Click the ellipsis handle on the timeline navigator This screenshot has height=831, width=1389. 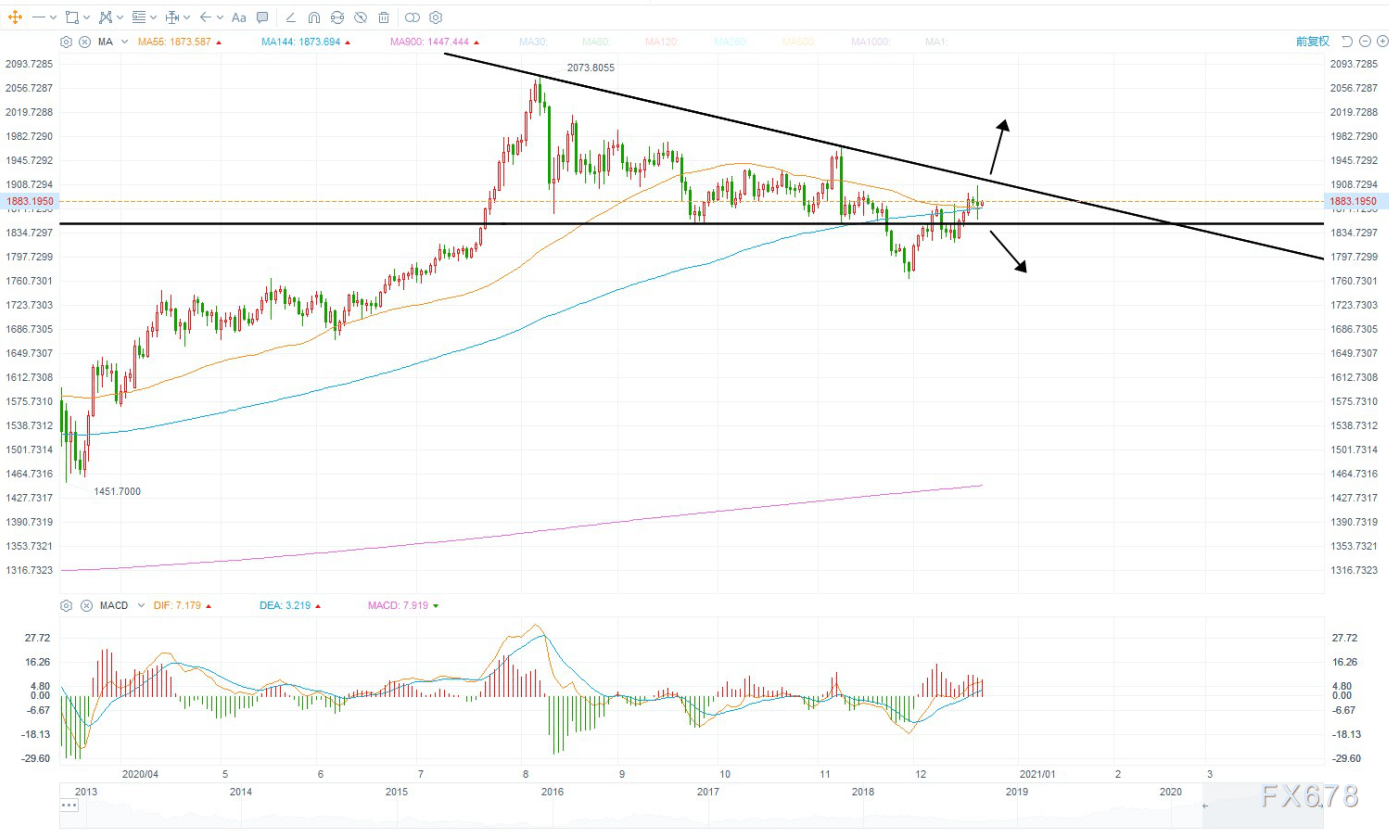click(x=69, y=804)
